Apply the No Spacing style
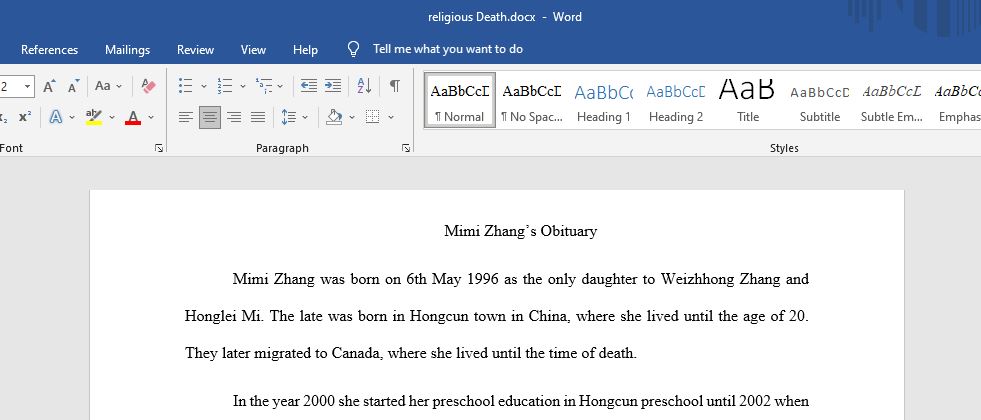Image resolution: width=981 pixels, height=420 pixels. [532, 100]
